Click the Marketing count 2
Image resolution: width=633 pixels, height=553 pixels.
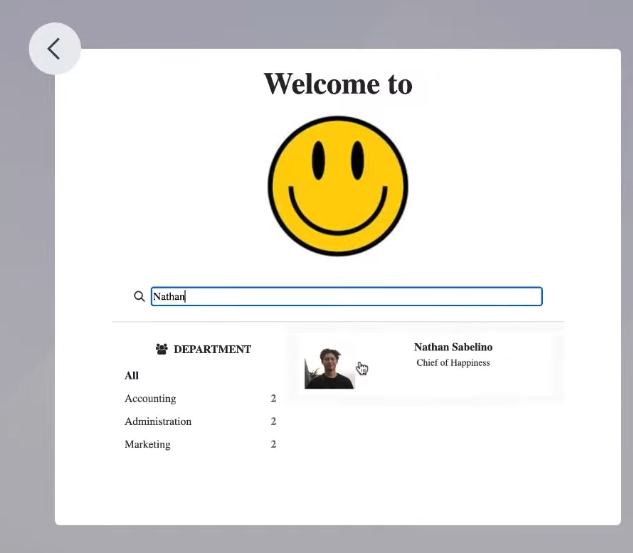click(x=273, y=444)
